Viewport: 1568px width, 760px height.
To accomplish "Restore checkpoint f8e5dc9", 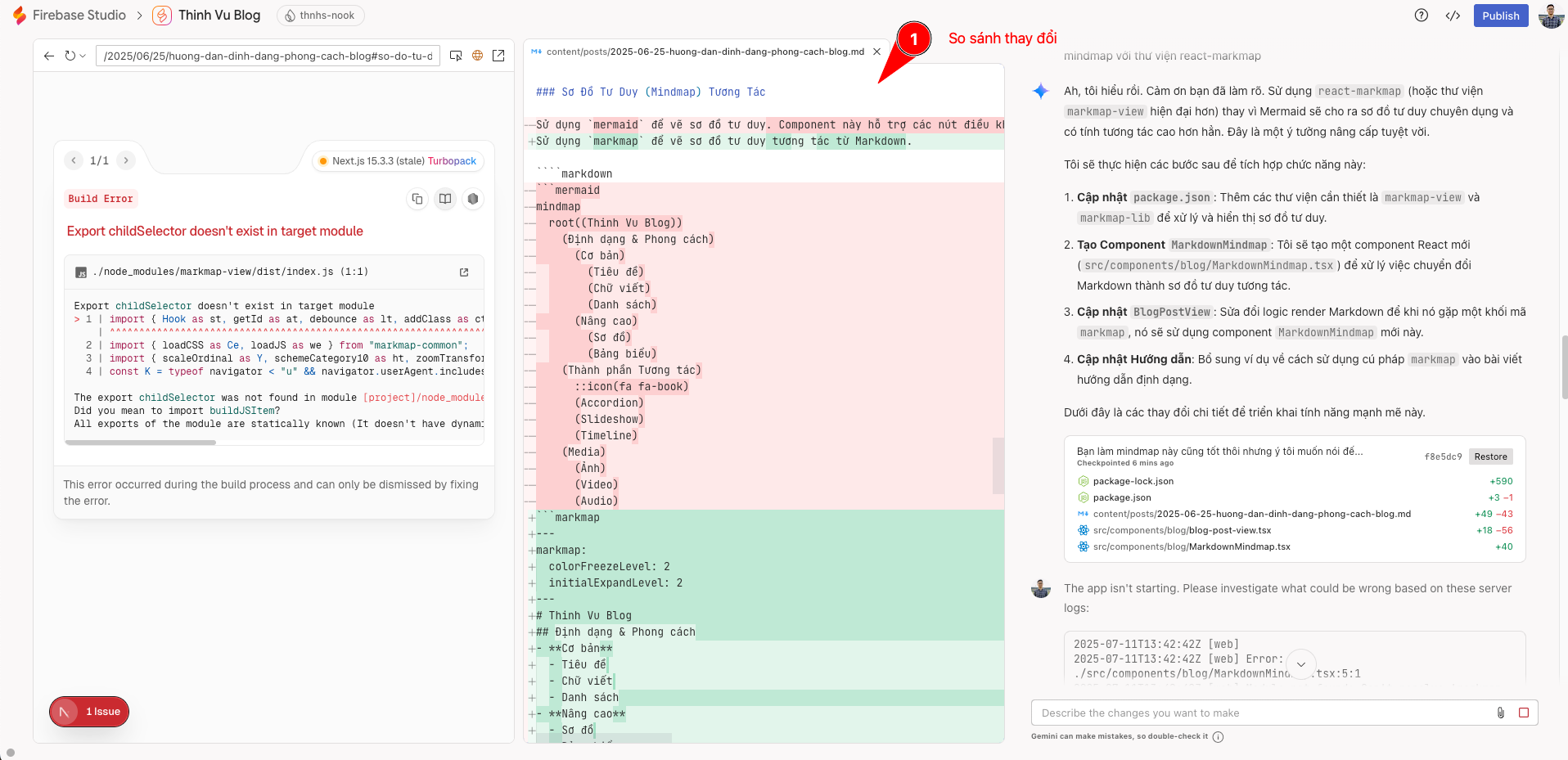I will [1490, 457].
